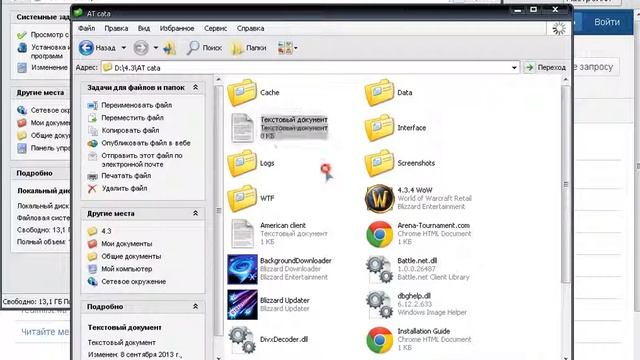Open the Interface folder icon
Image resolution: width=640 pixels, height=360 pixels.
point(379,128)
